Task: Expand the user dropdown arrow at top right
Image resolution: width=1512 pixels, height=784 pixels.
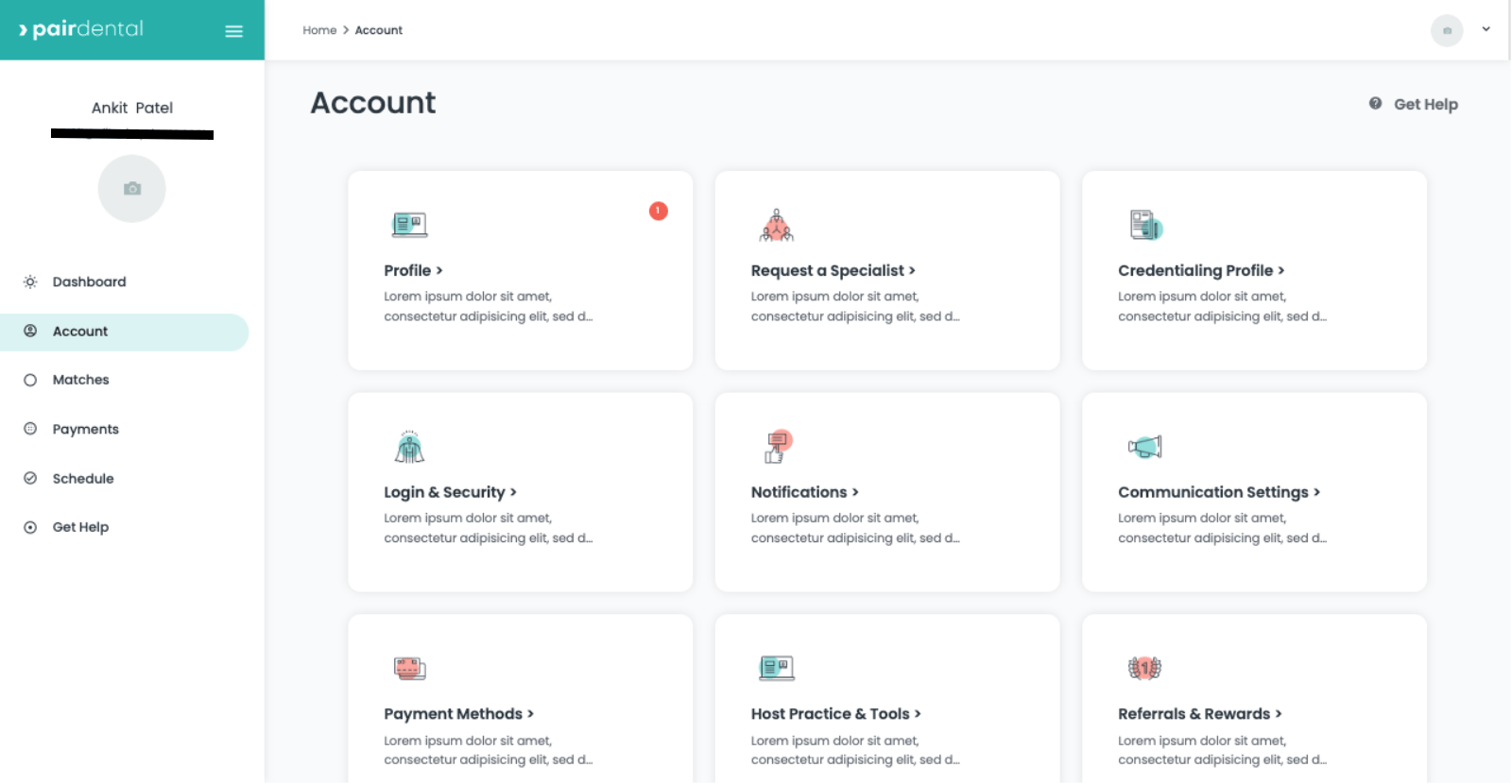Action: [x=1486, y=29]
